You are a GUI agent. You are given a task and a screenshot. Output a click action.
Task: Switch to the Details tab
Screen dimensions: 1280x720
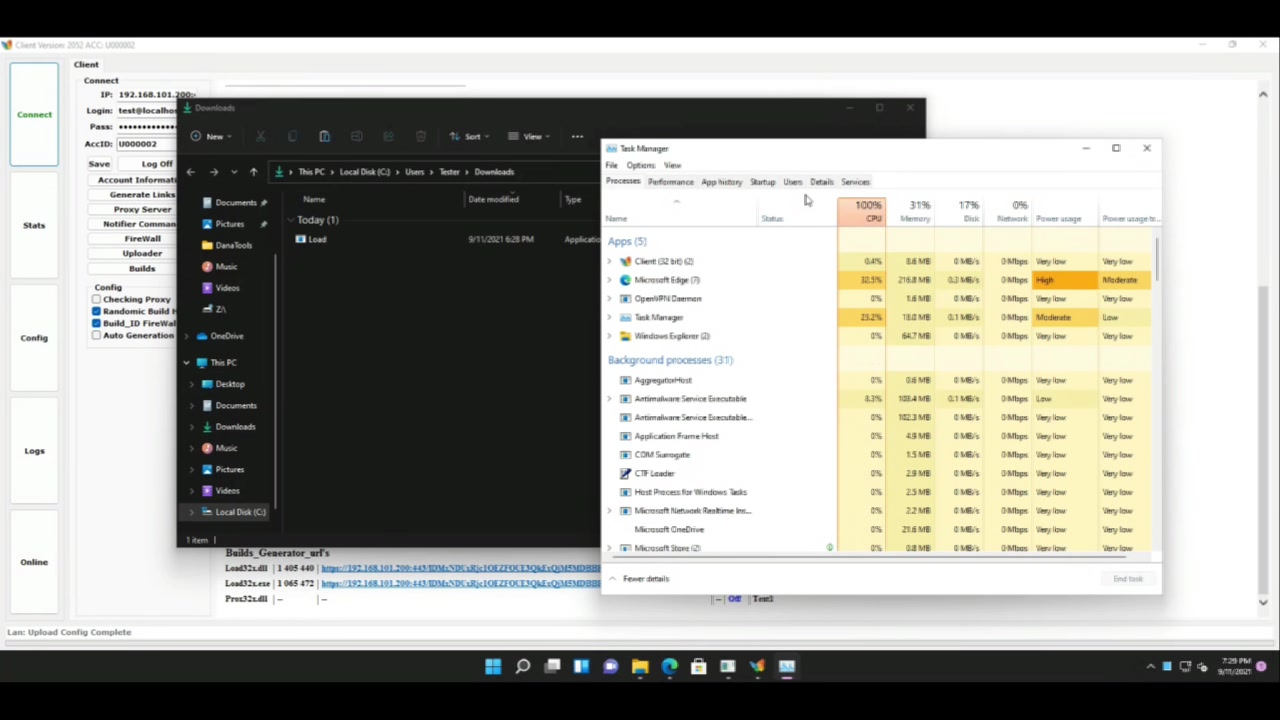click(x=821, y=182)
